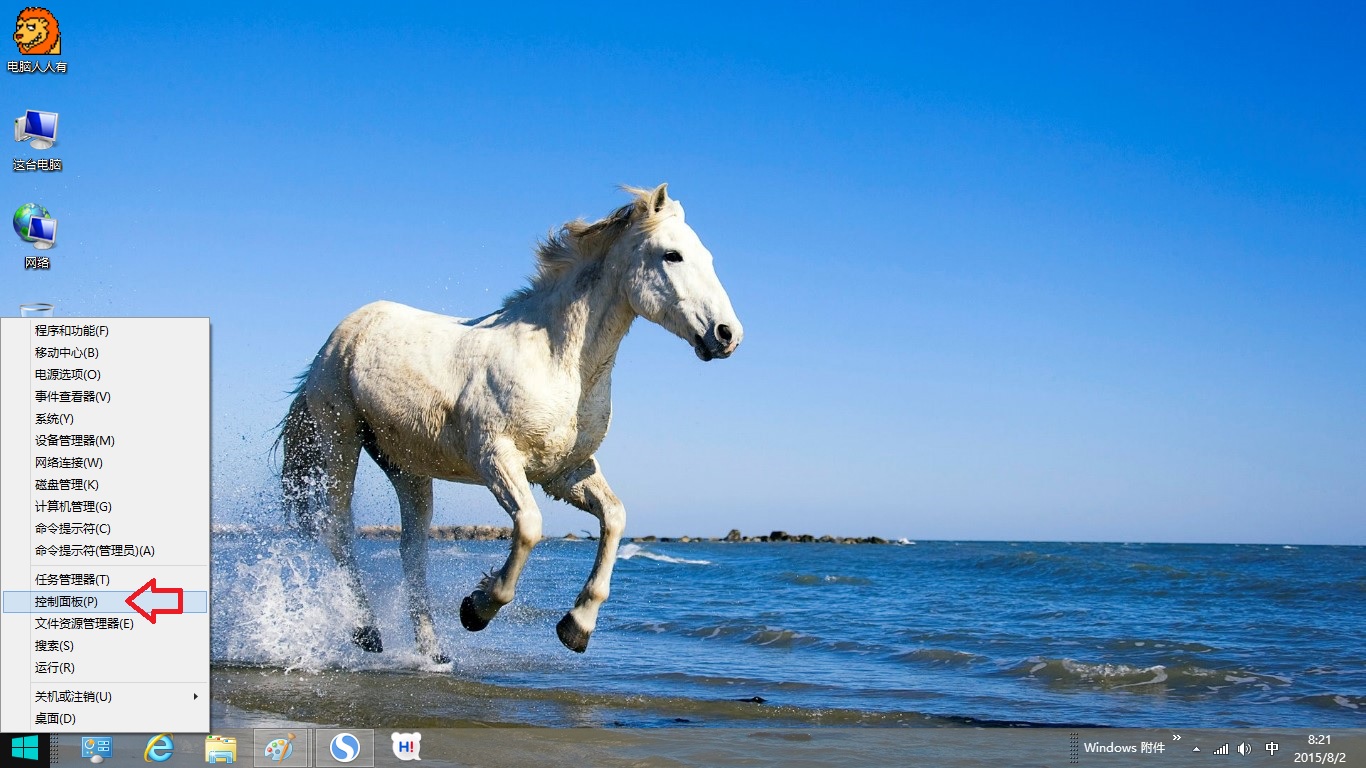Screen dimensions: 1366x768
Task: Open the Windows 附件 taskbar toolbar
Action: [x=1124, y=748]
